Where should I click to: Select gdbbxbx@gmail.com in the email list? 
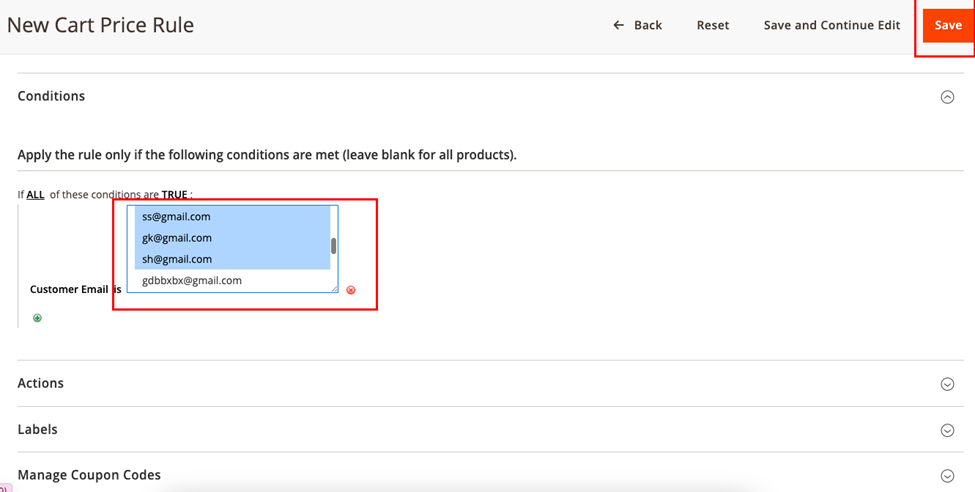(232, 280)
